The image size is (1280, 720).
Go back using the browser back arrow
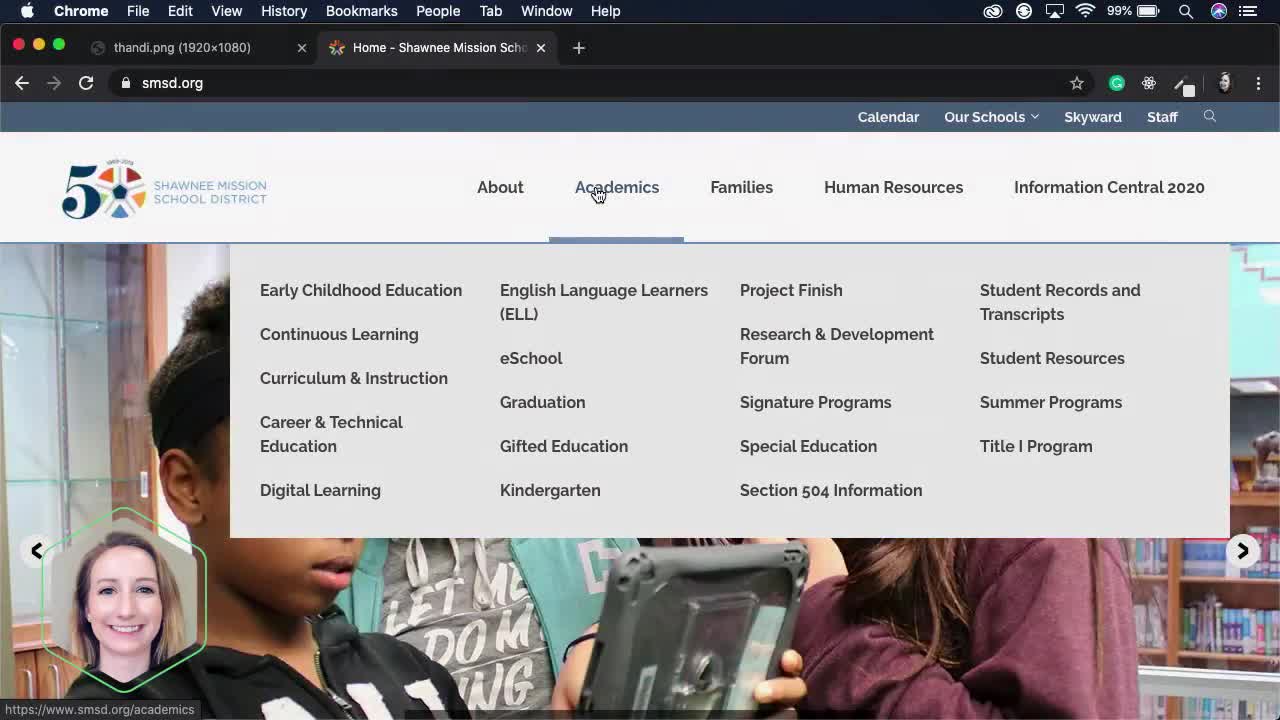(22, 83)
